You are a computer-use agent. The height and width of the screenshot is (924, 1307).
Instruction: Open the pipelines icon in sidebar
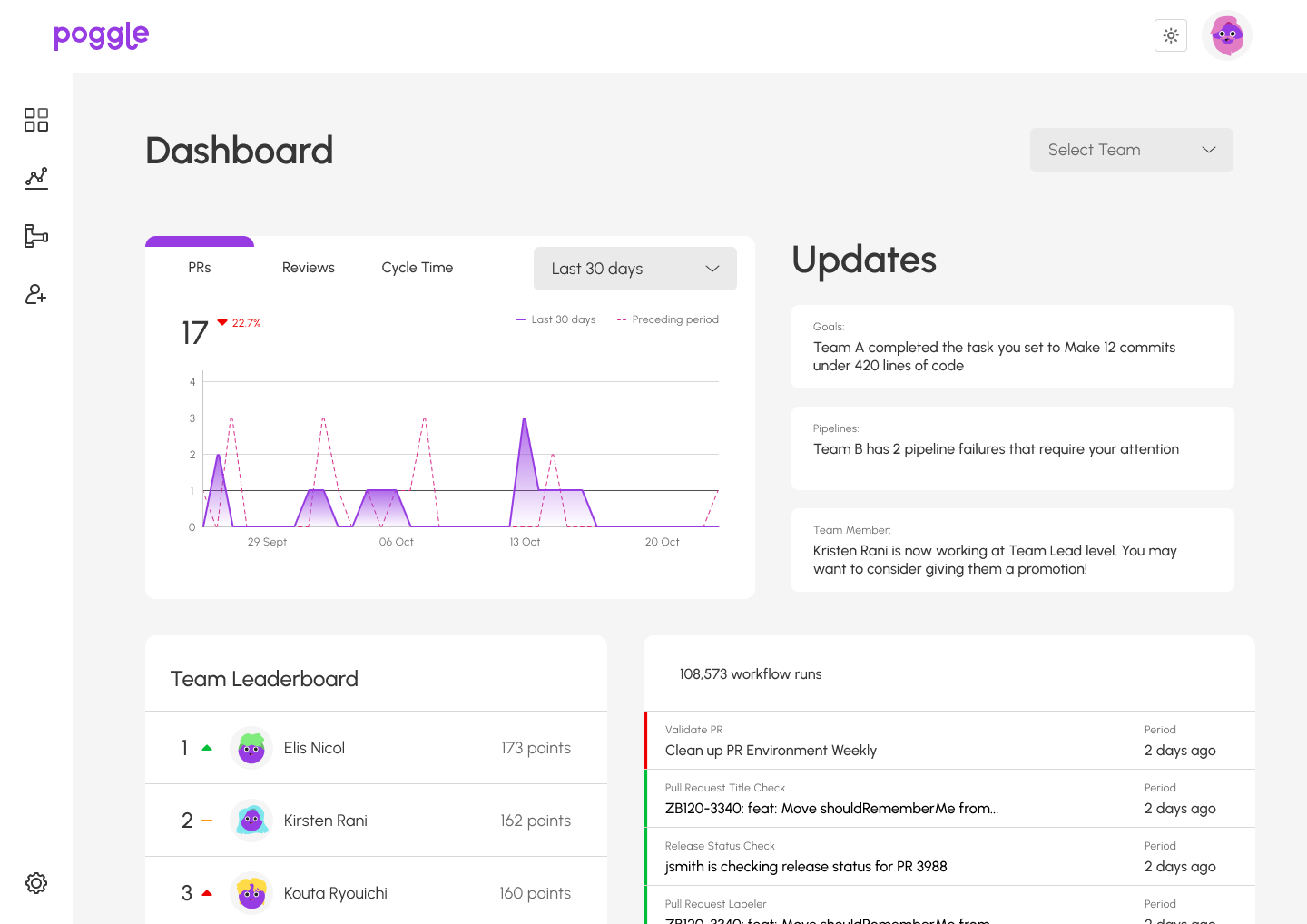[36, 236]
